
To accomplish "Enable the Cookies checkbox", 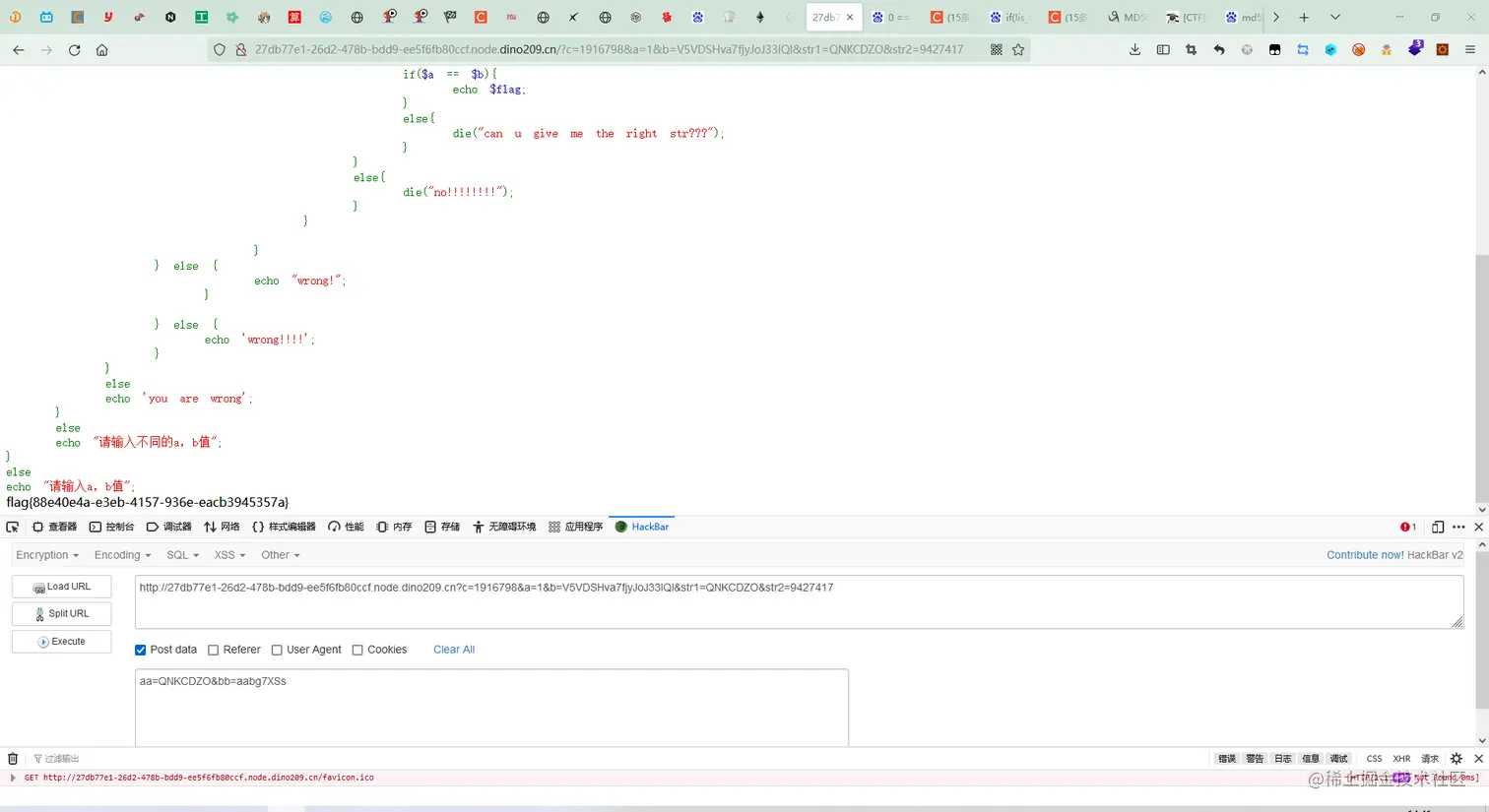I will click(357, 650).
